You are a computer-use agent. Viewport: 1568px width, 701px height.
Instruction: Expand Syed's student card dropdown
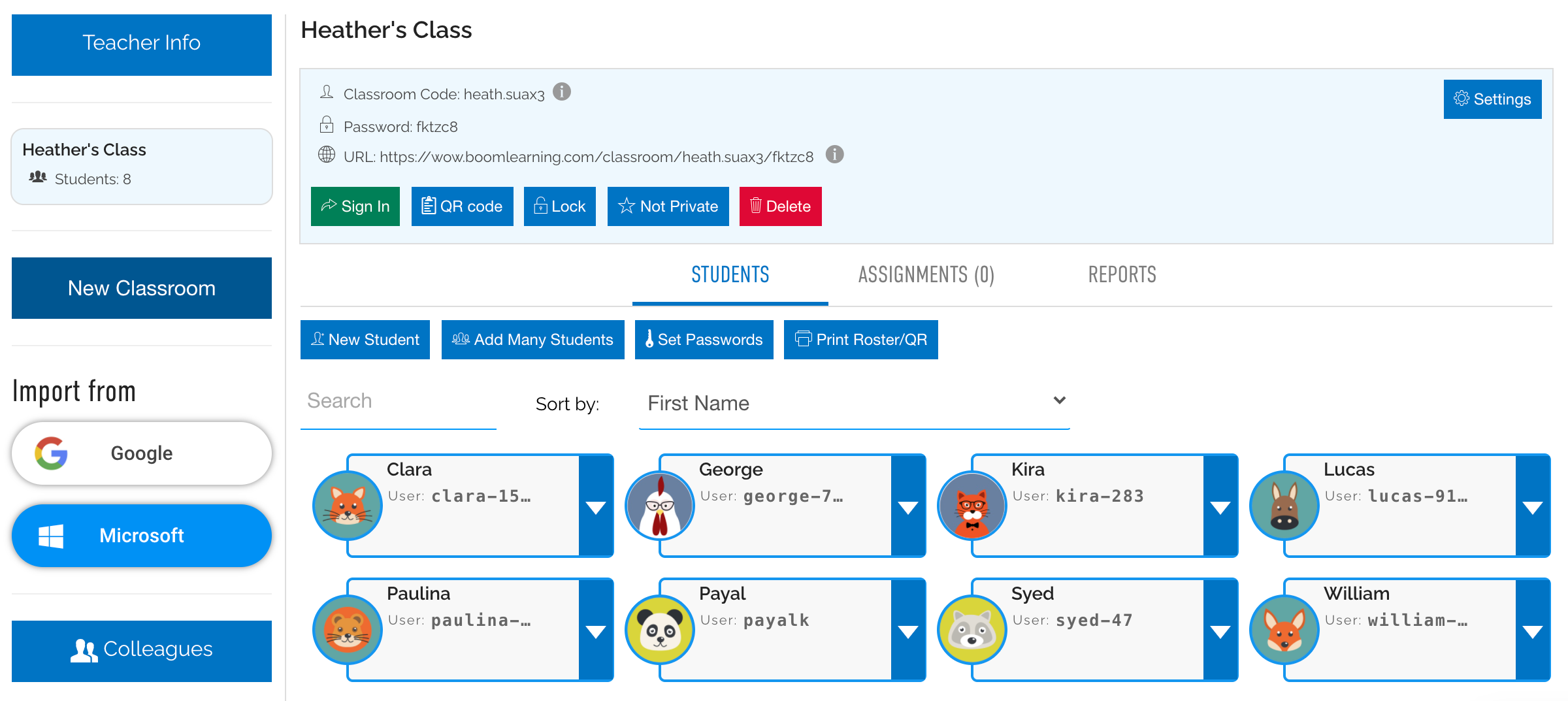click(1220, 630)
